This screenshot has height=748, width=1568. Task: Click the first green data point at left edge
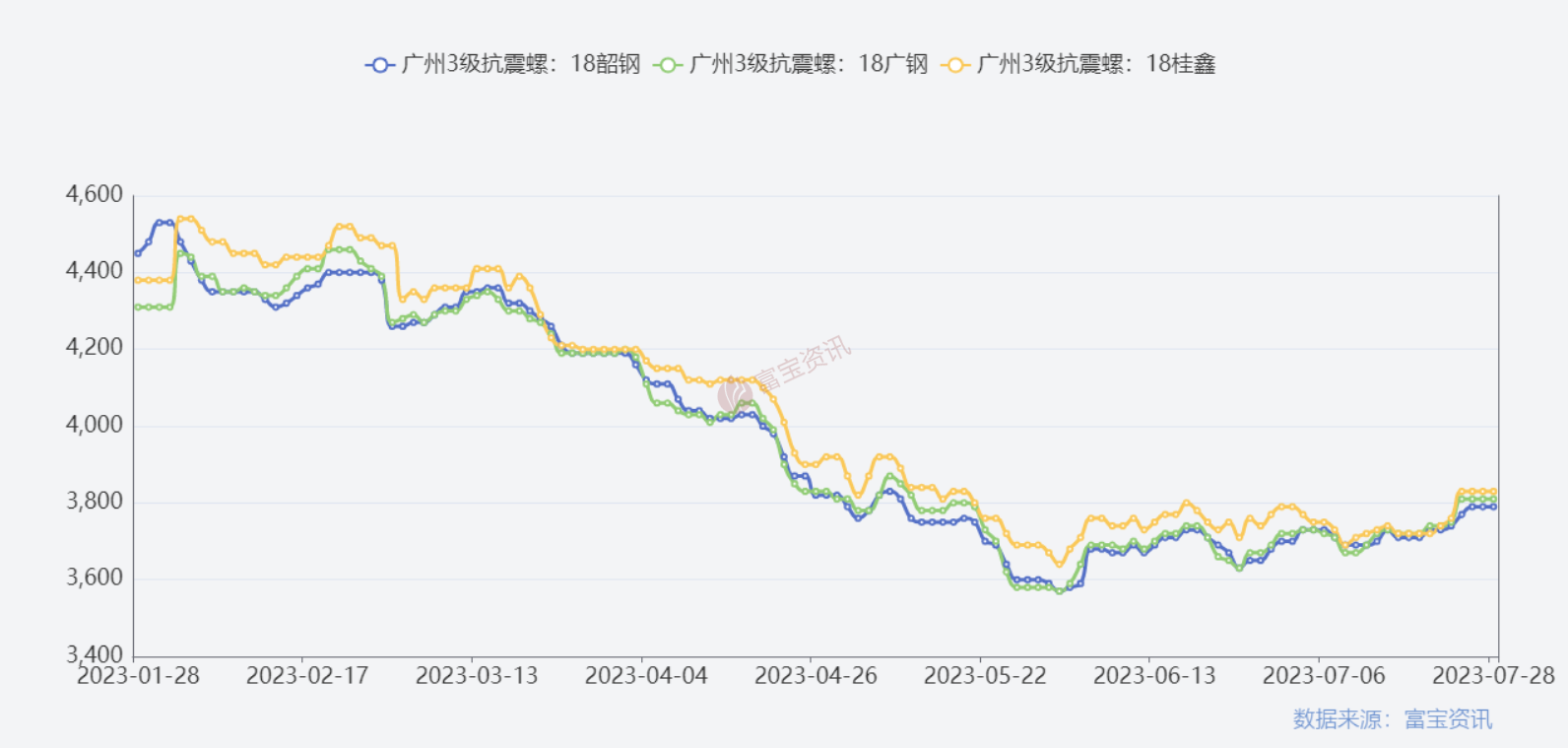138,307
